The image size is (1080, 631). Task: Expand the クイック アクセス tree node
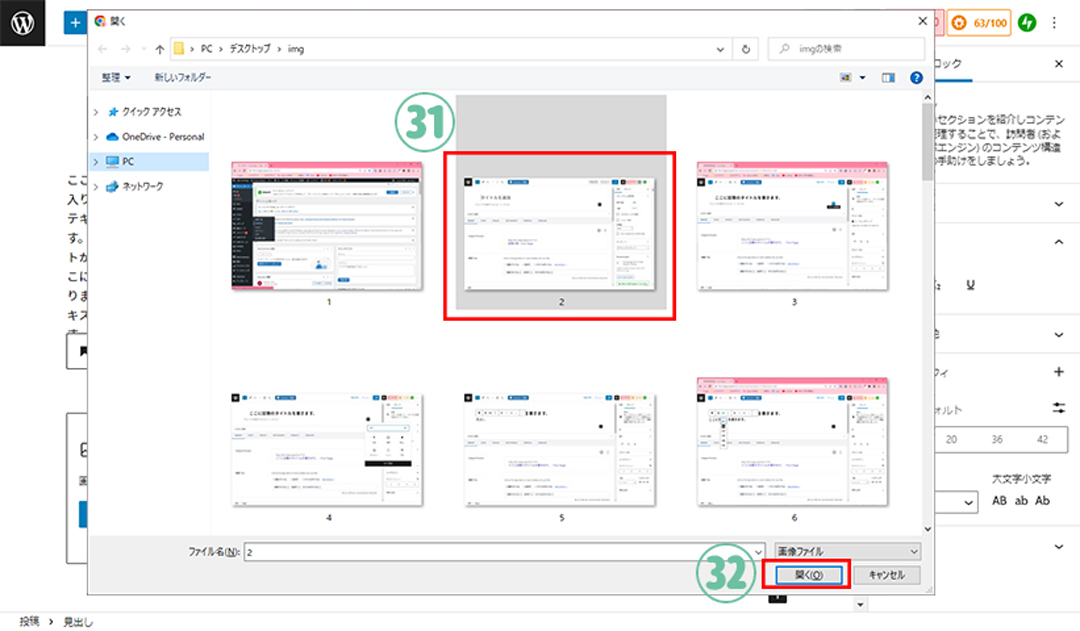[x=96, y=111]
